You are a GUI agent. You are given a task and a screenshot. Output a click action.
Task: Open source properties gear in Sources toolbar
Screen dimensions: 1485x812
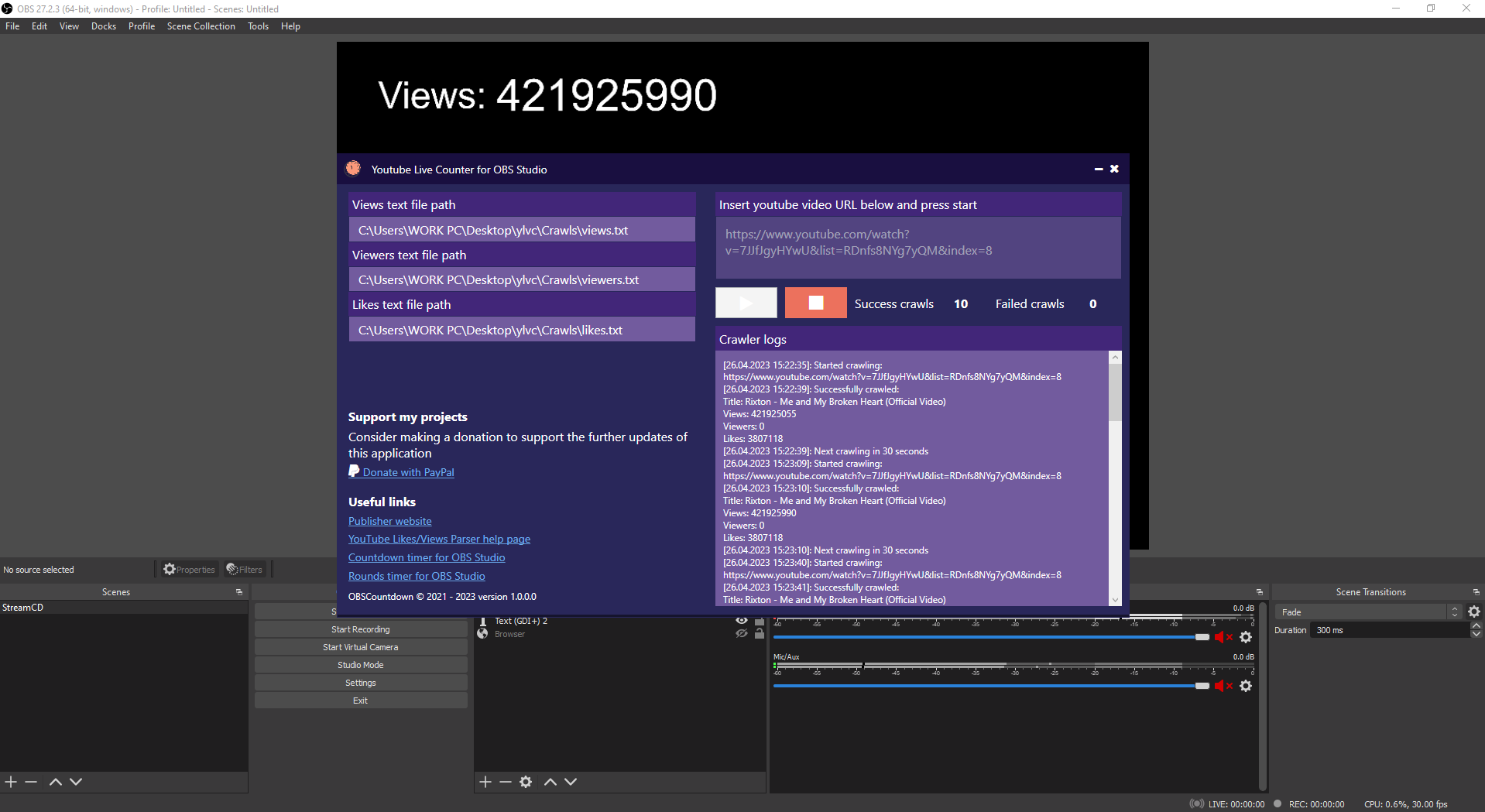(526, 782)
